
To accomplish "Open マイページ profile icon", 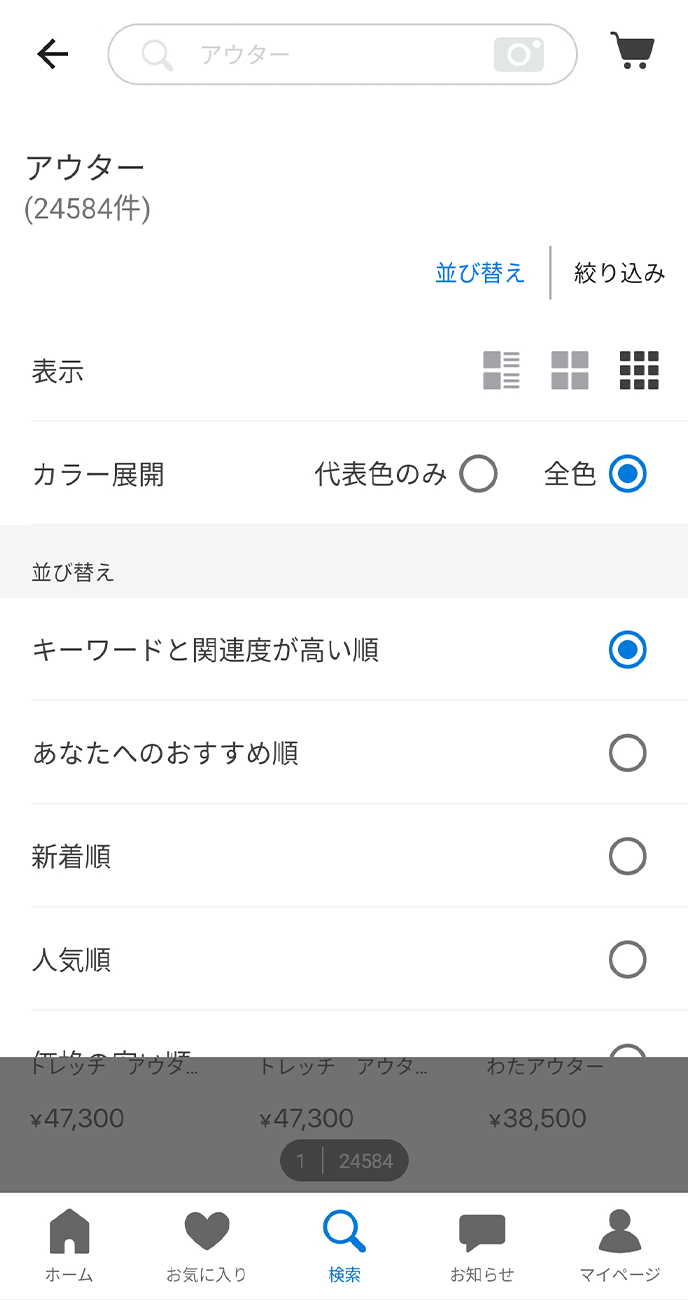I will pos(620,1244).
